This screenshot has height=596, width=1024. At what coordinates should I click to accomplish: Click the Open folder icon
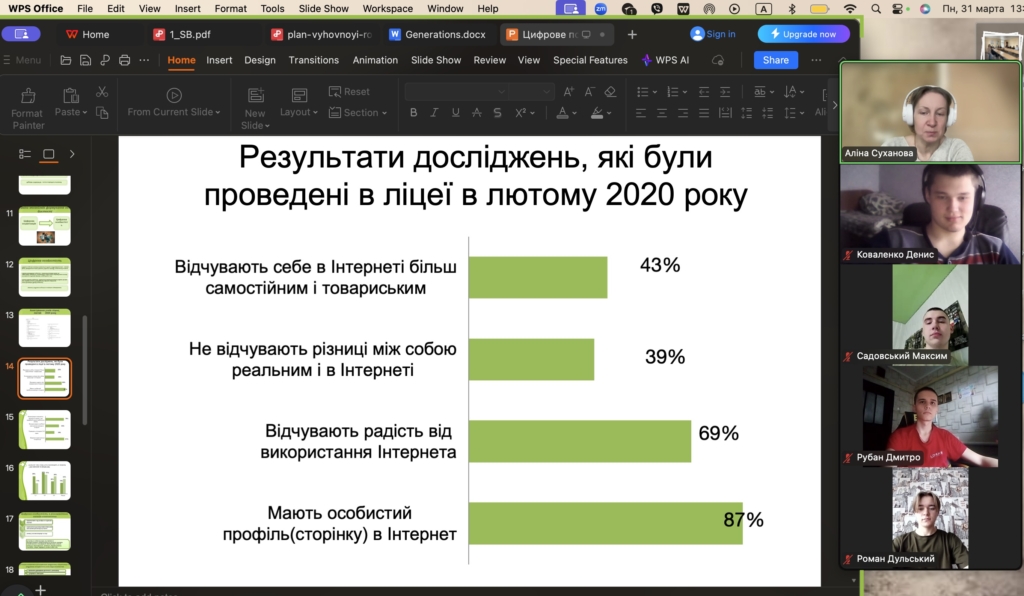66,60
